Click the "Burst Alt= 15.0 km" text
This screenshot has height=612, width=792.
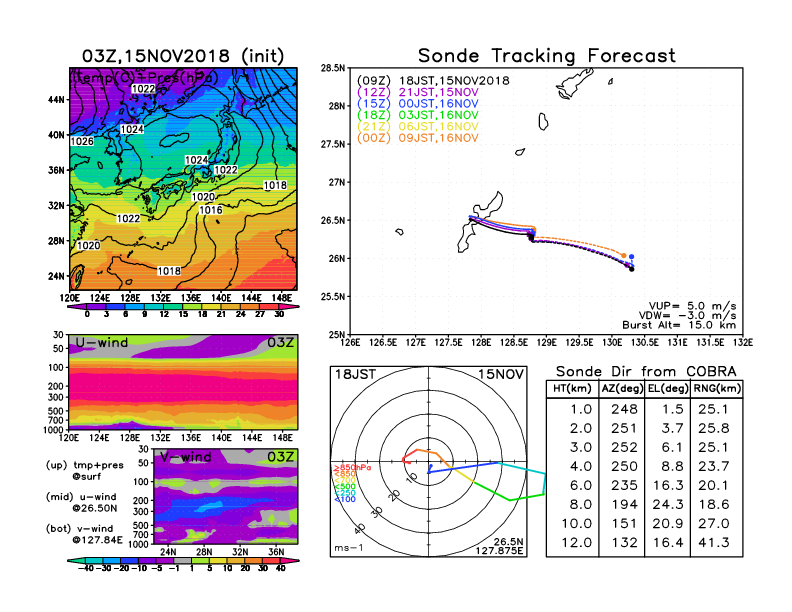click(679, 325)
